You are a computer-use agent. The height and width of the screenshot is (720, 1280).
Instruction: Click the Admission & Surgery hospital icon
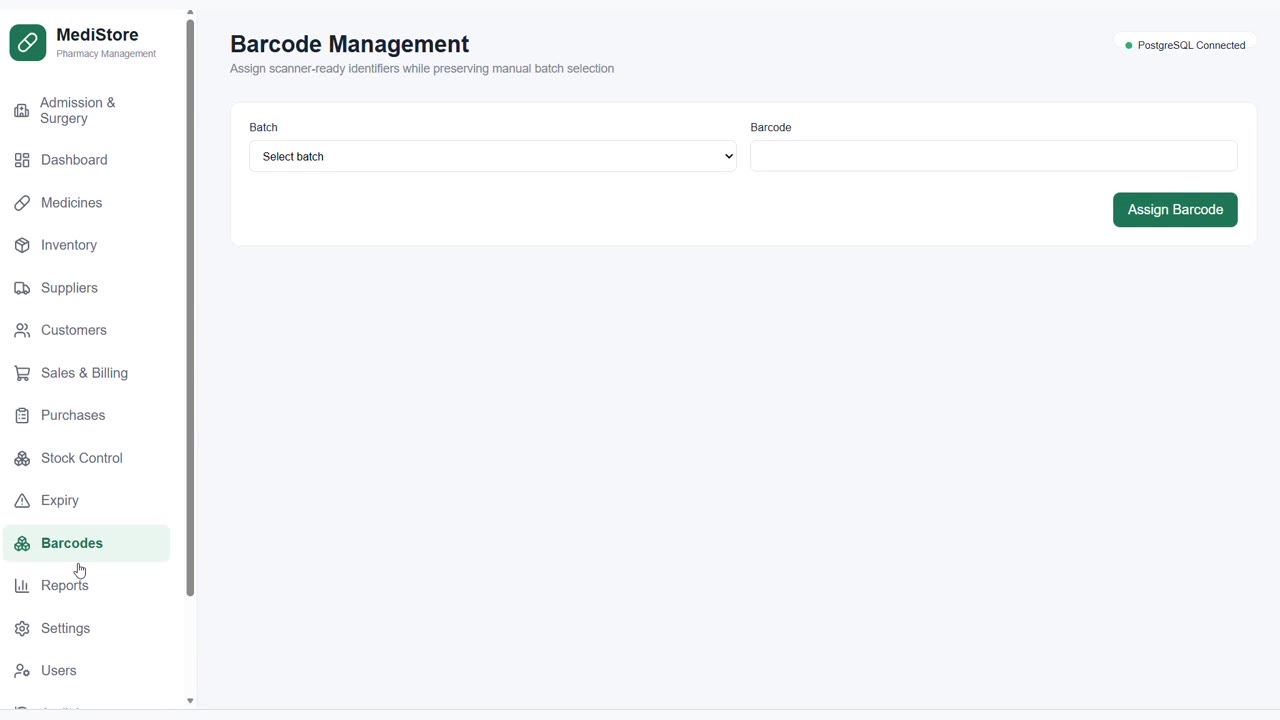[21, 111]
